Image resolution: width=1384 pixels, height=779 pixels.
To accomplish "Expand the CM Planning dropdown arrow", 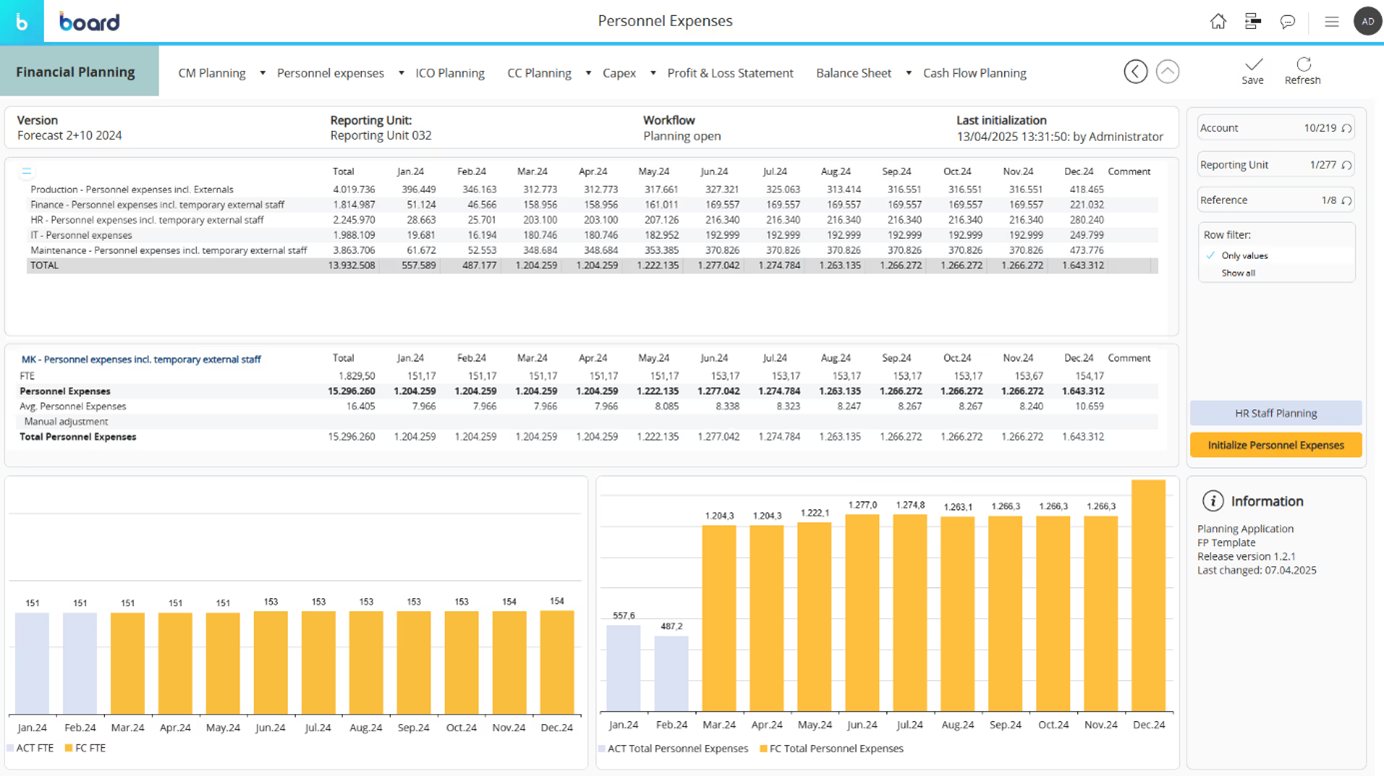I will pyautogui.click(x=263, y=73).
